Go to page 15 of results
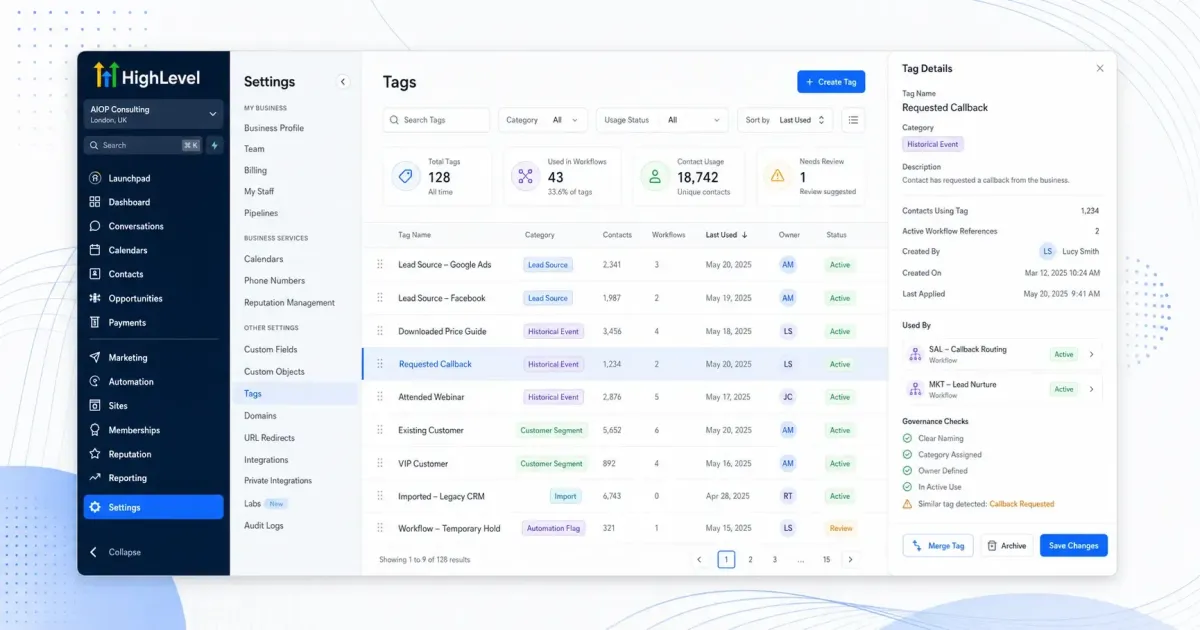This screenshot has width=1200, height=630. click(x=826, y=560)
